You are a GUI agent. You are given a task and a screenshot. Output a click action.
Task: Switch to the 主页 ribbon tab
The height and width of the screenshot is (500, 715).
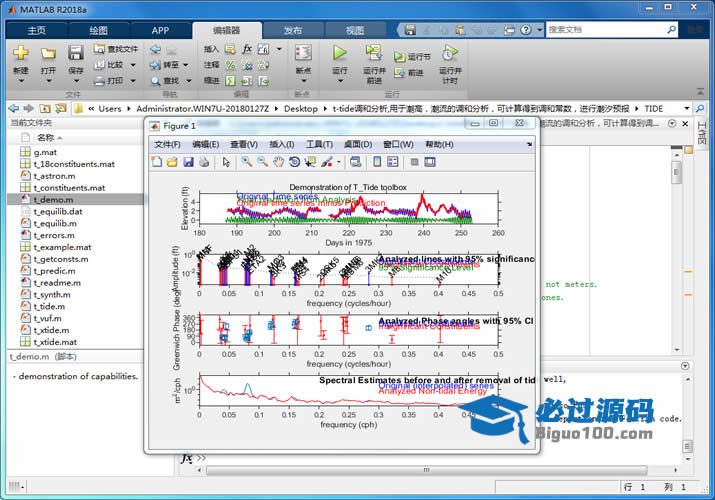[x=36, y=31]
